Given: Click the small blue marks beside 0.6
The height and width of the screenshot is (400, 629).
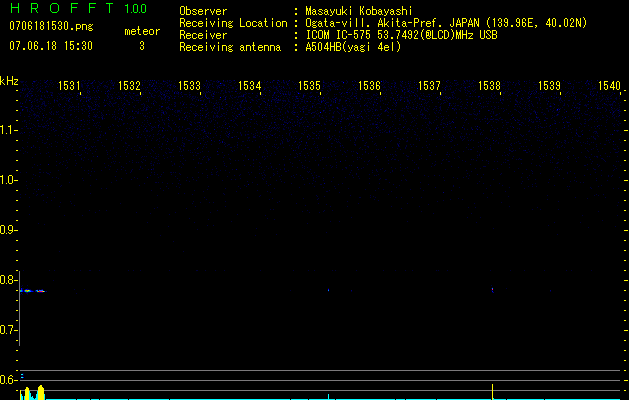Looking at the screenshot, I should [22, 376].
